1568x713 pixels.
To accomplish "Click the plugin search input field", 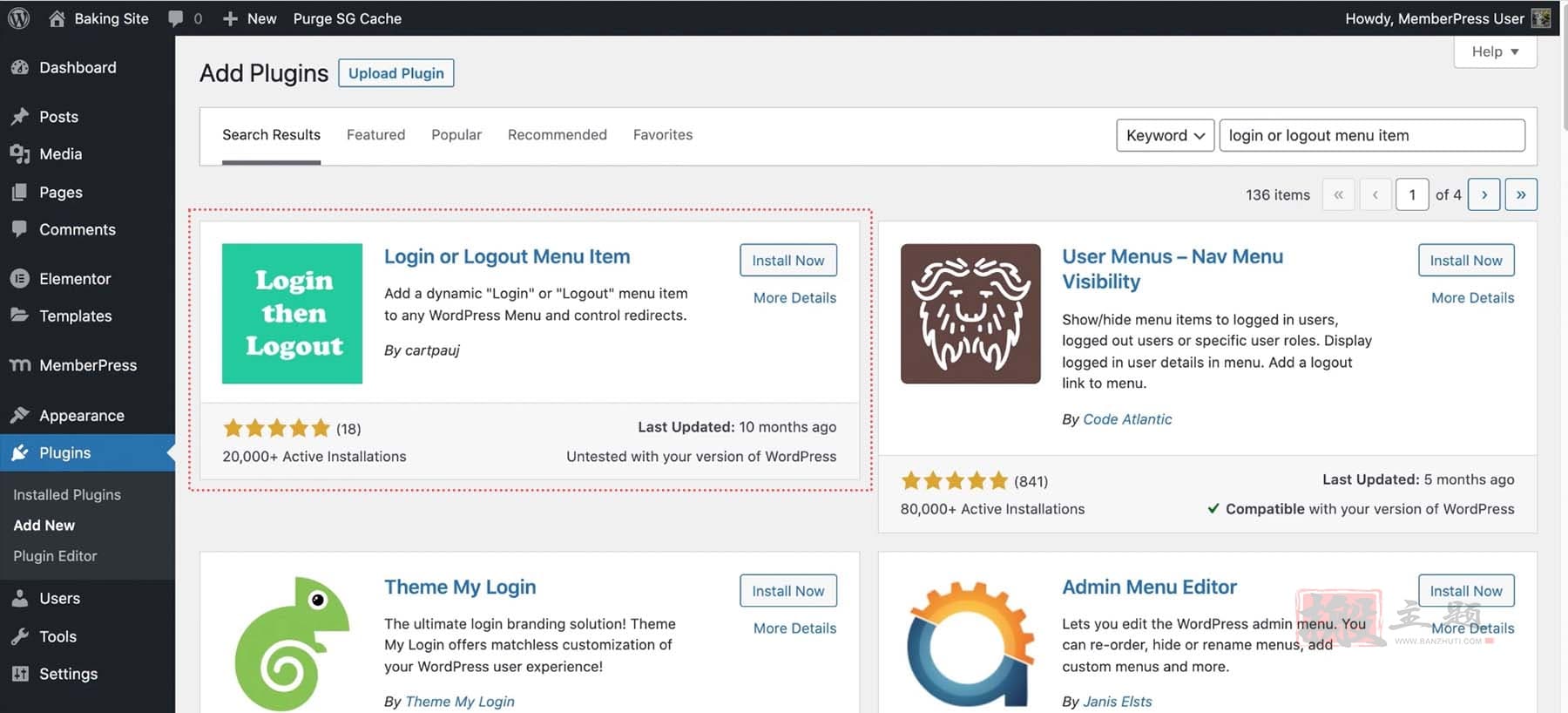I will pos(1371,135).
